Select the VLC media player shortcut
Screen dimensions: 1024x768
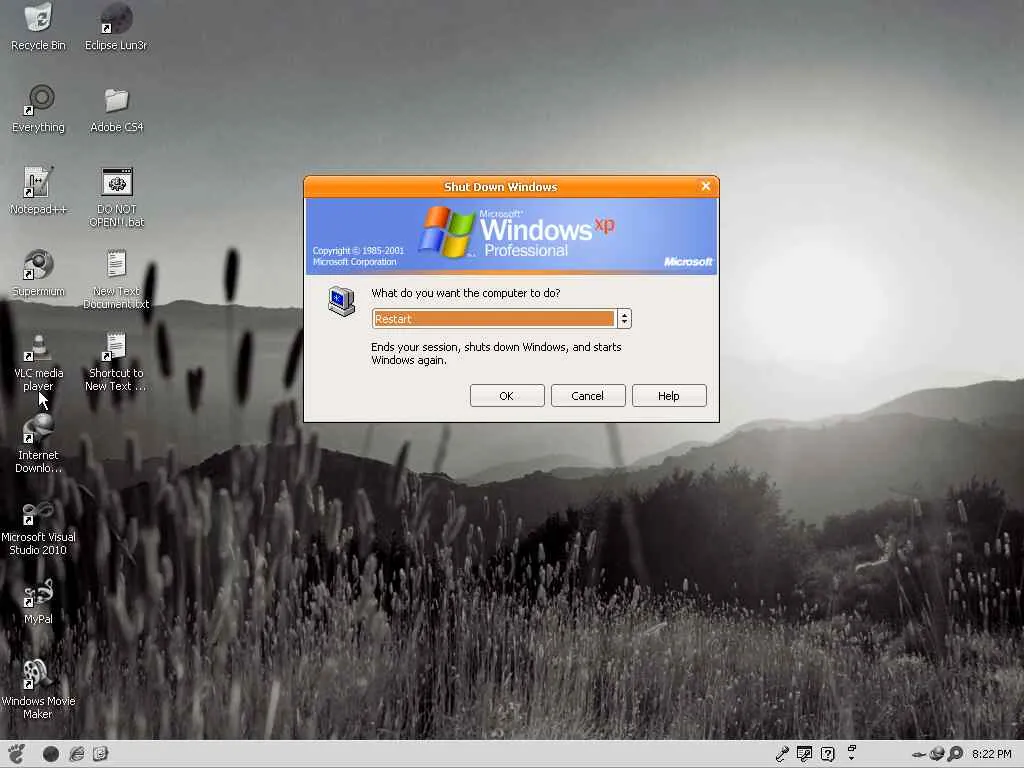point(39,362)
